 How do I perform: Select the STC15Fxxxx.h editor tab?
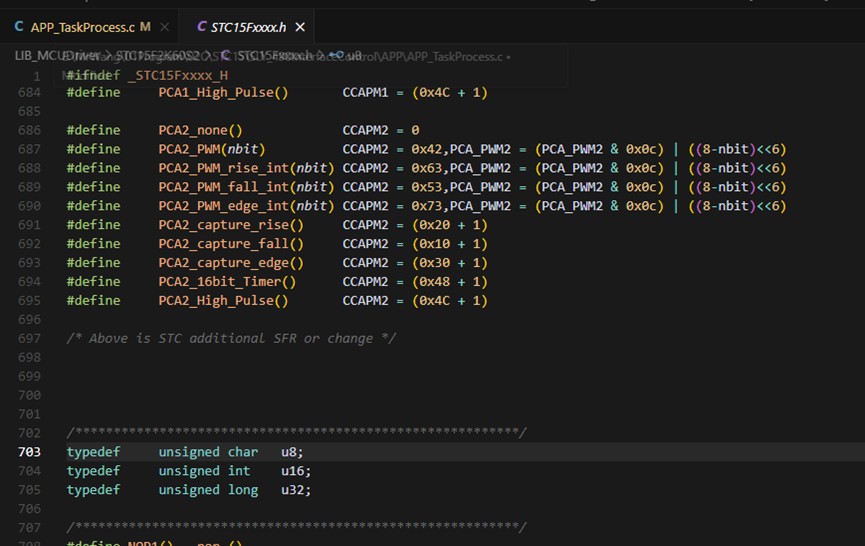point(248,27)
